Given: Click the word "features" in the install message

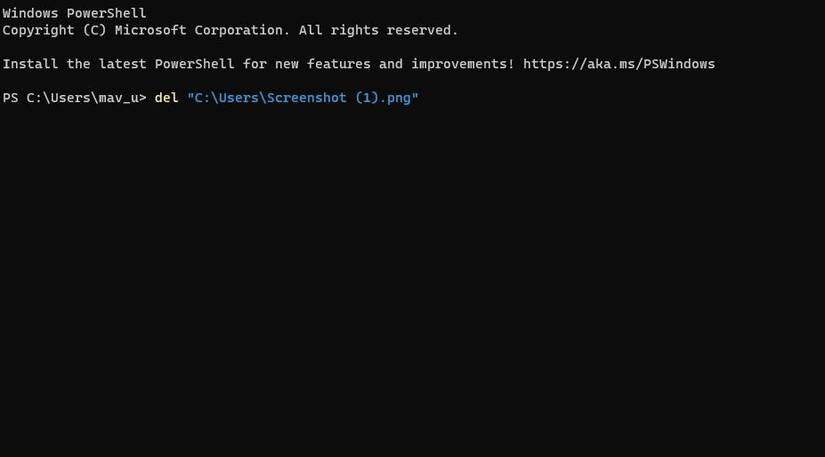Looking at the screenshot, I should point(339,64).
